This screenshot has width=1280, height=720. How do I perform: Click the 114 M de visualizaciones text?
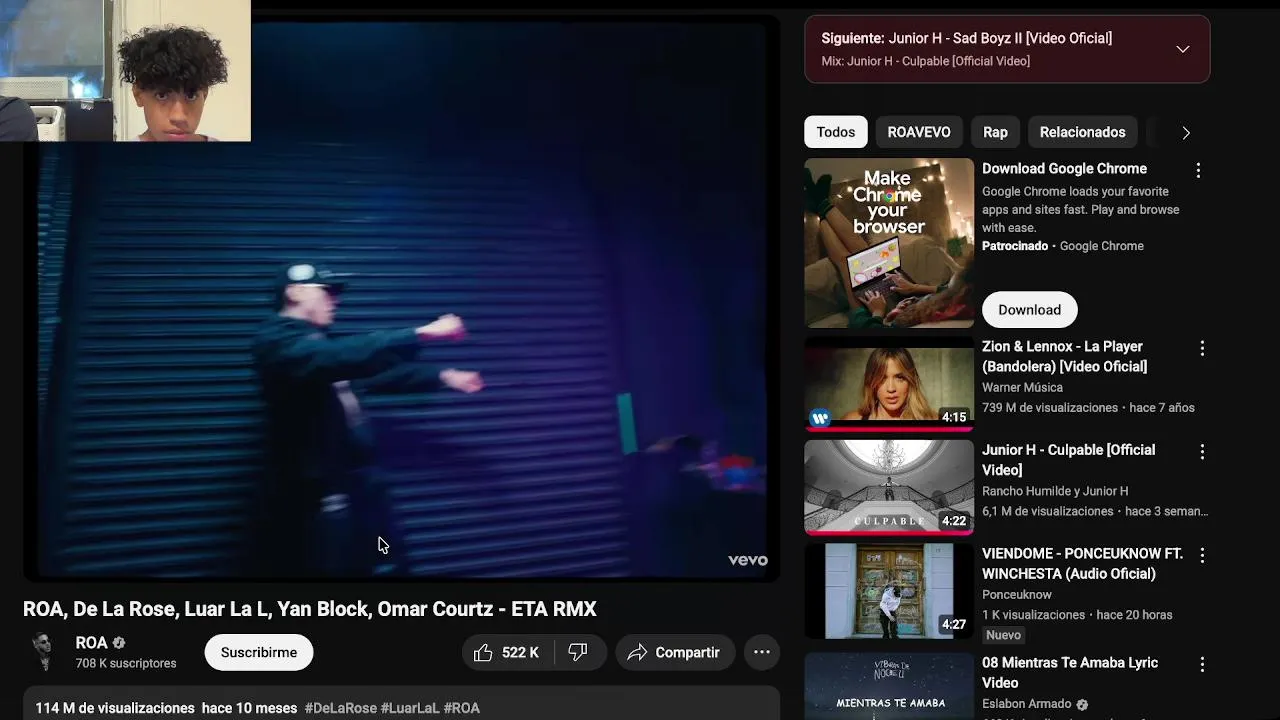(115, 708)
